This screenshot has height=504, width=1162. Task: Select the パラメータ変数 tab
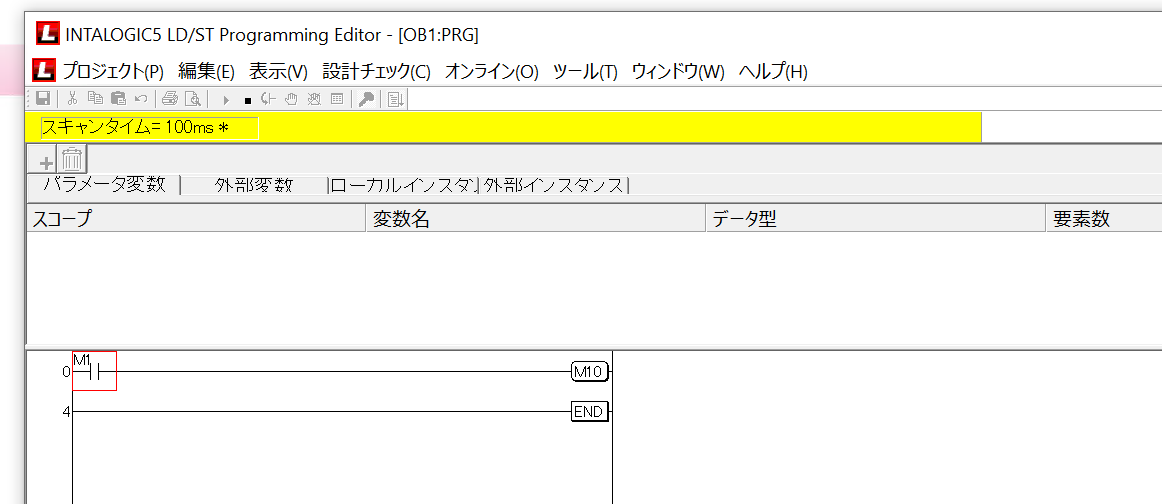(104, 185)
